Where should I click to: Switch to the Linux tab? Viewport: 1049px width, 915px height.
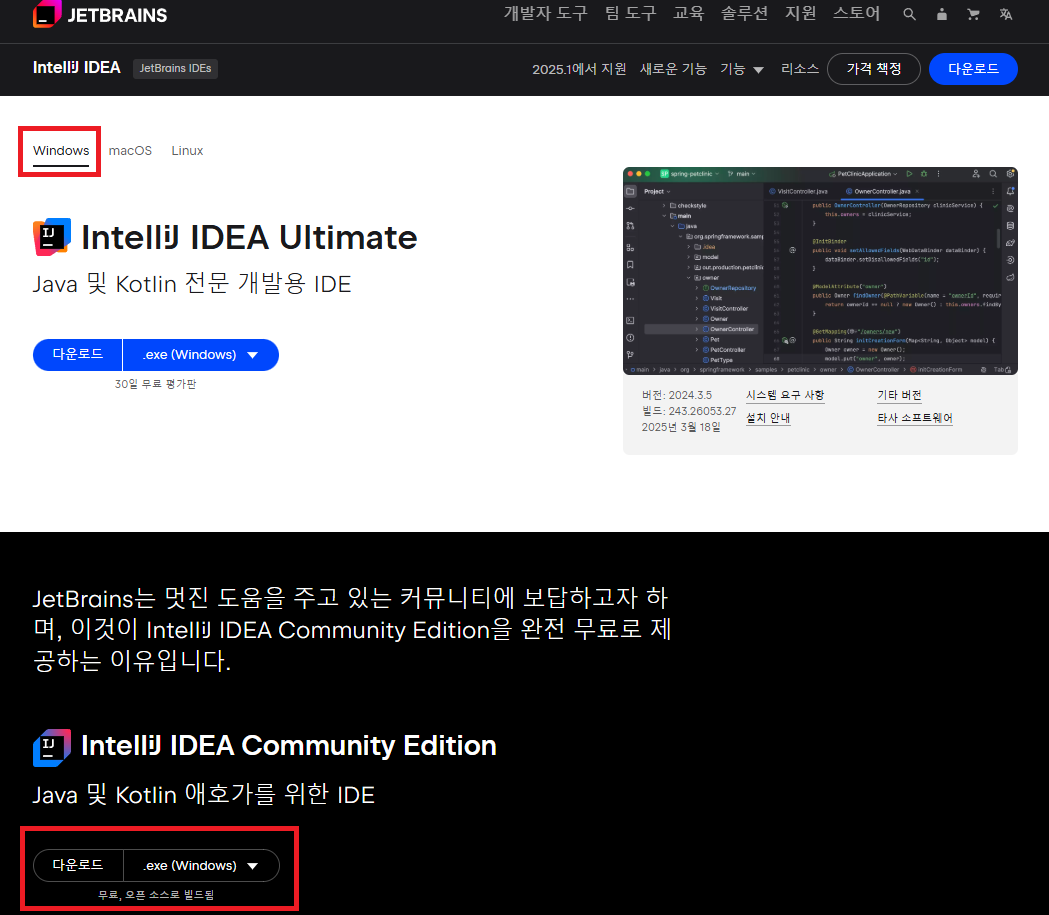tap(187, 151)
